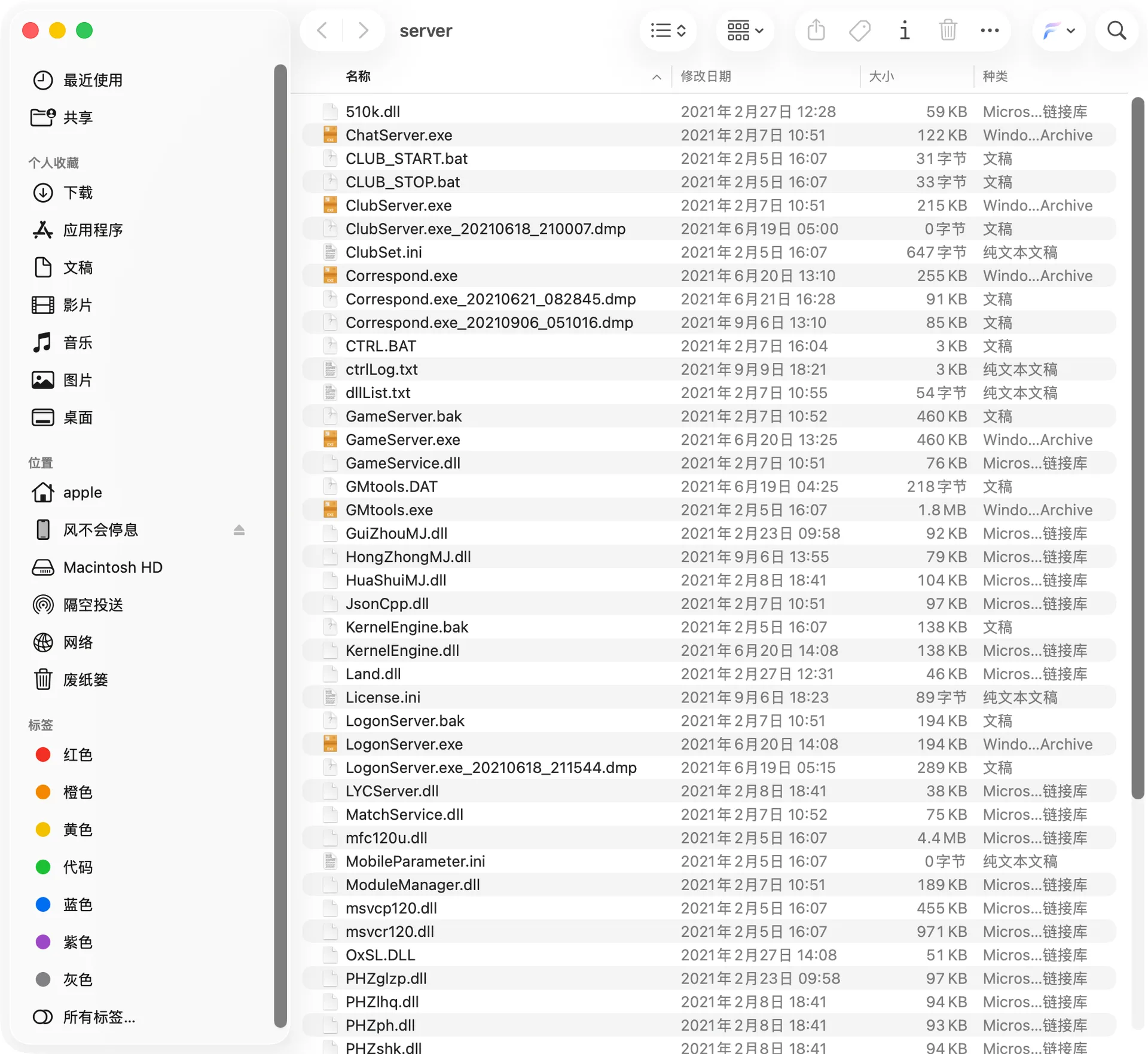This screenshot has height=1054, width=1148.
Task: Open 应用程序 in the sidebar
Action: point(93,230)
